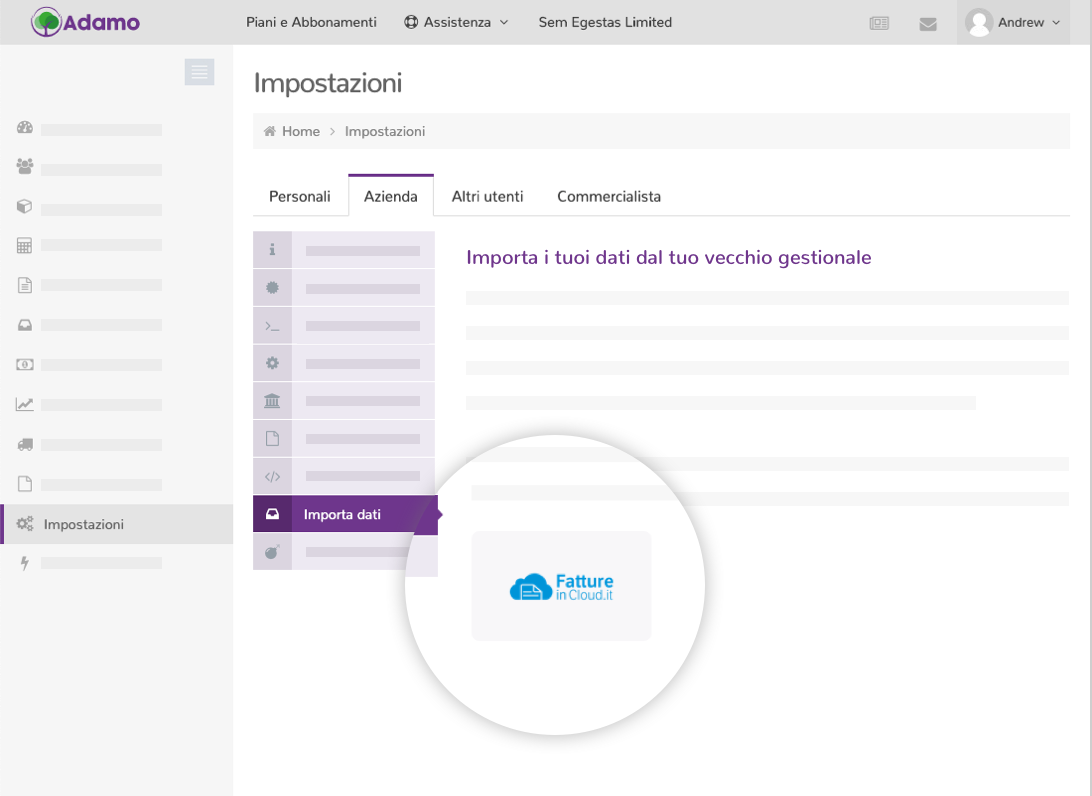Select Importa dati in the Azienda submenu

point(345,515)
